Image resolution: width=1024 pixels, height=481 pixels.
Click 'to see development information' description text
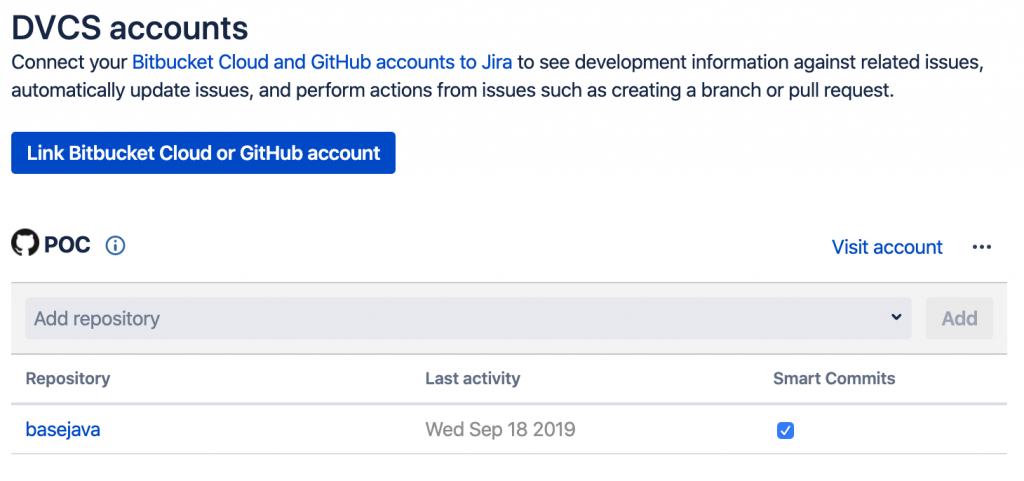click(650, 63)
